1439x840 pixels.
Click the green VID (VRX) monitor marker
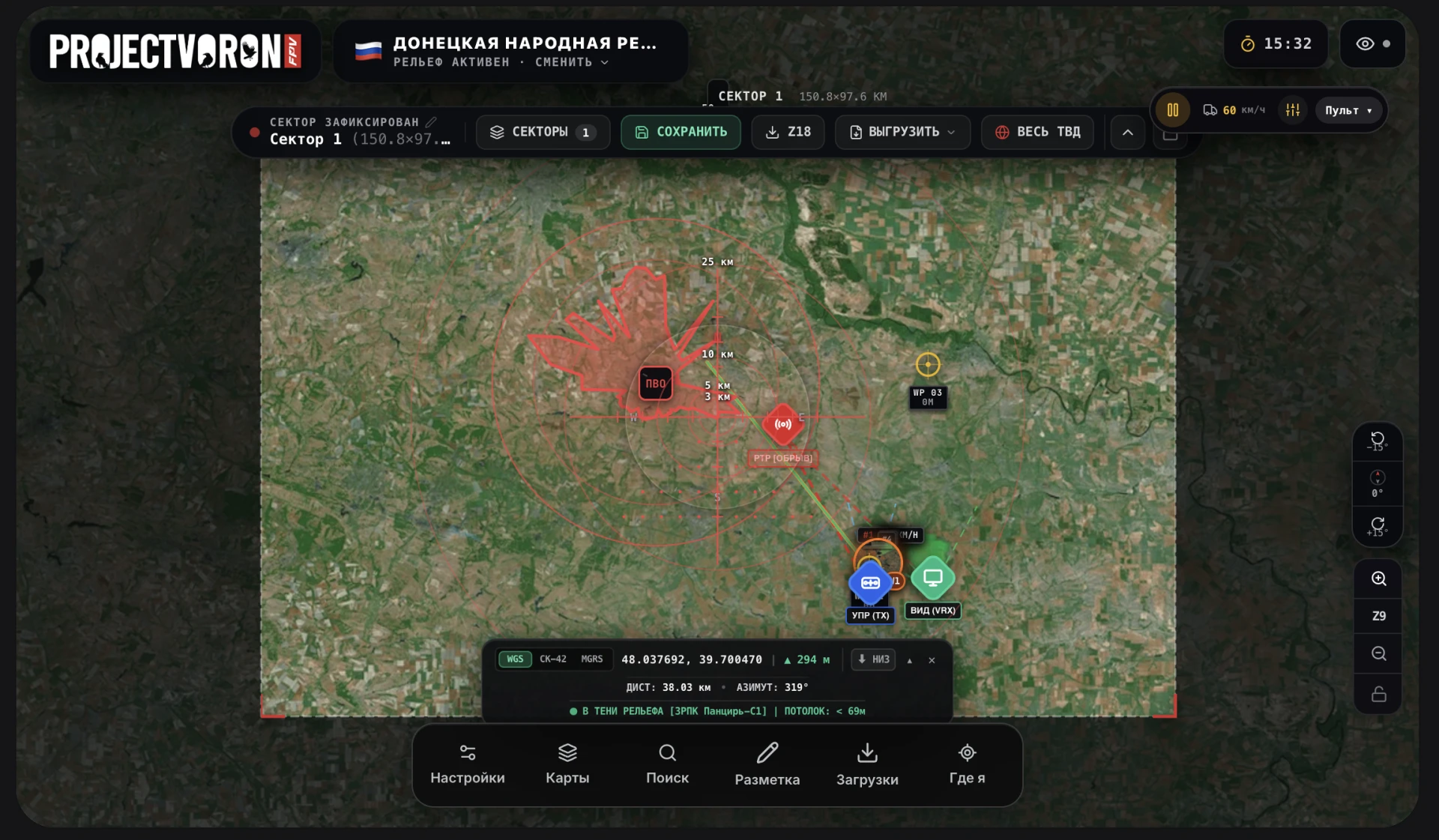click(x=932, y=578)
